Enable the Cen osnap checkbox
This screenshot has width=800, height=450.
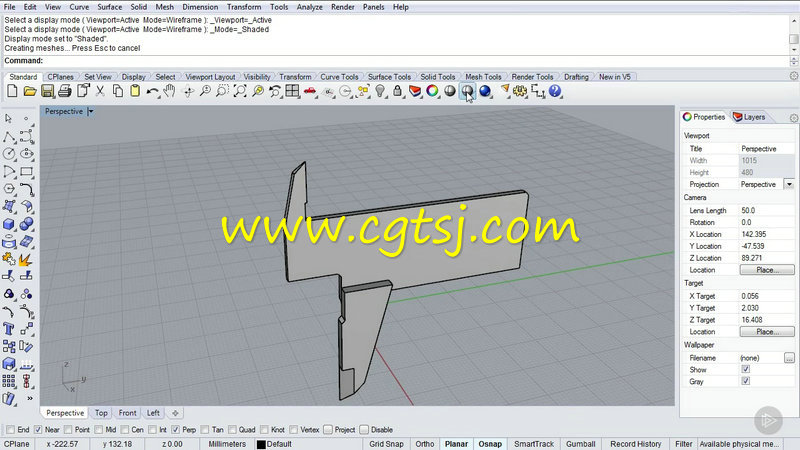click(x=125, y=430)
